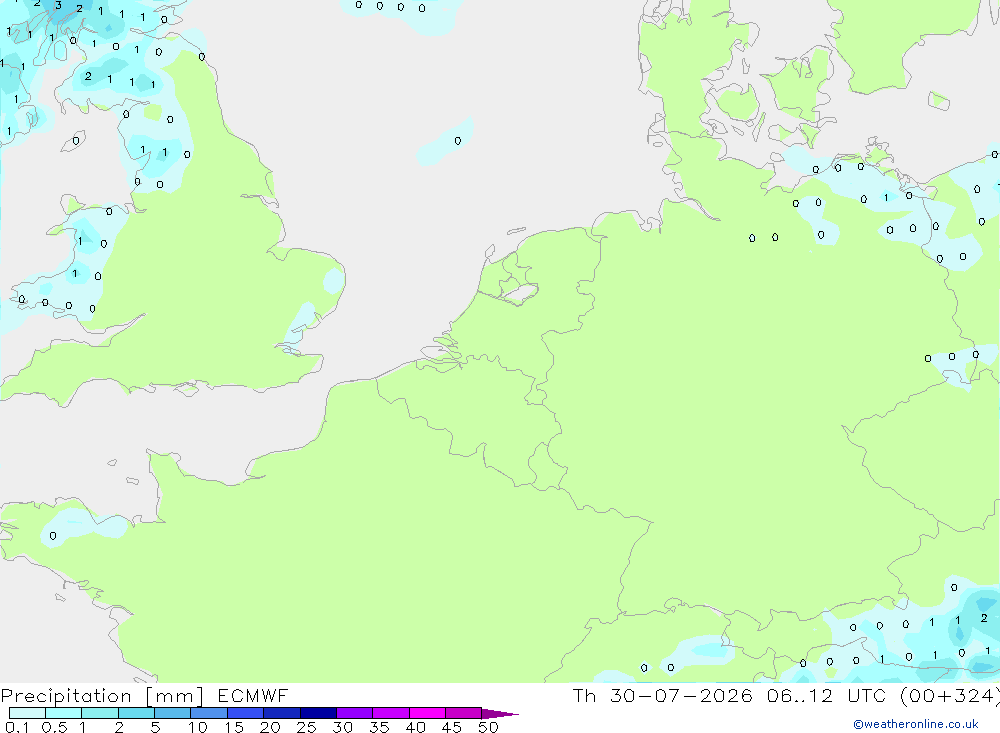Click the legend label "30"
The height and width of the screenshot is (733, 1000).
(342, 727)
